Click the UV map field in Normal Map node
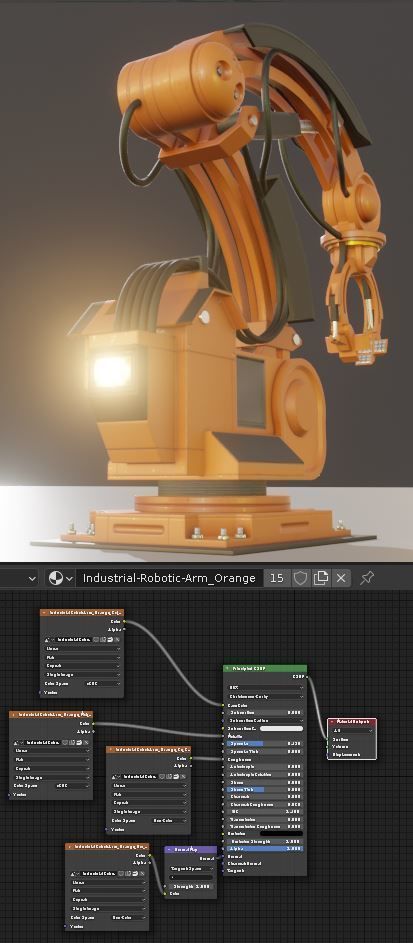The width and height of the screenshot is (413, 943). tap(191, 877)
